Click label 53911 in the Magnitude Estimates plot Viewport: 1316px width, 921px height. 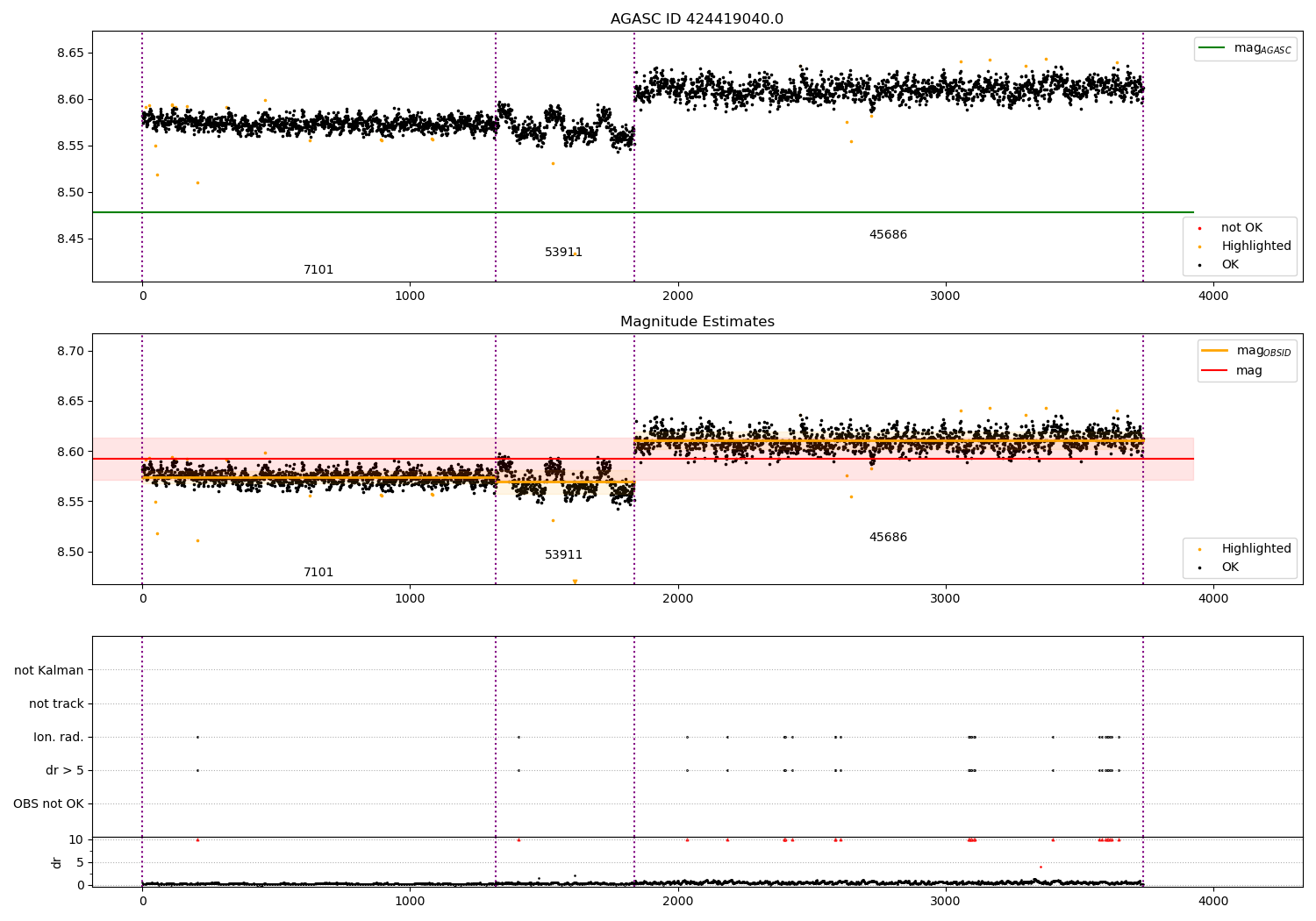click(563, 555)
